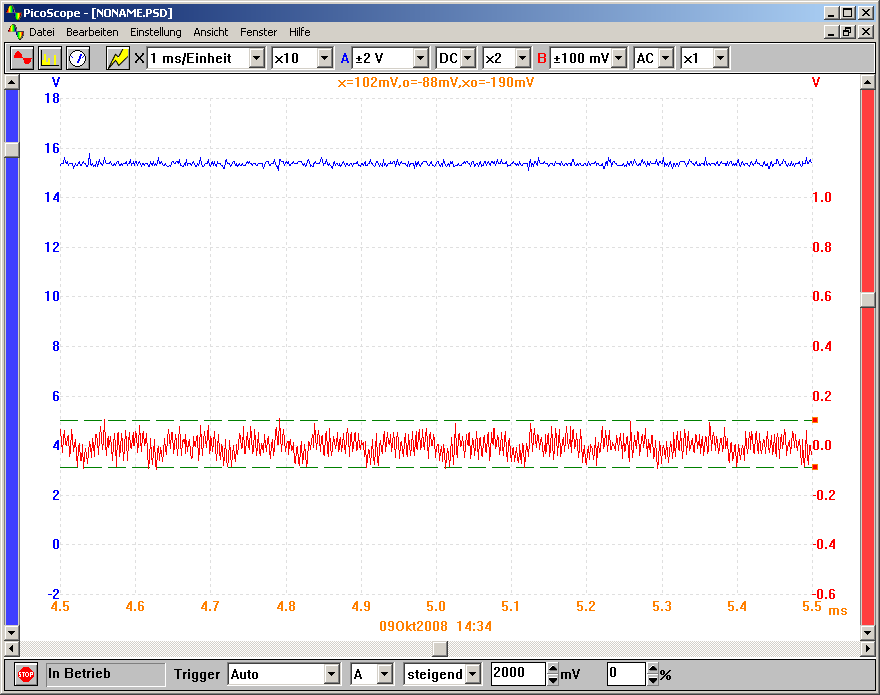
Task: Open the meter view icon
Action: tap(78, 58)
